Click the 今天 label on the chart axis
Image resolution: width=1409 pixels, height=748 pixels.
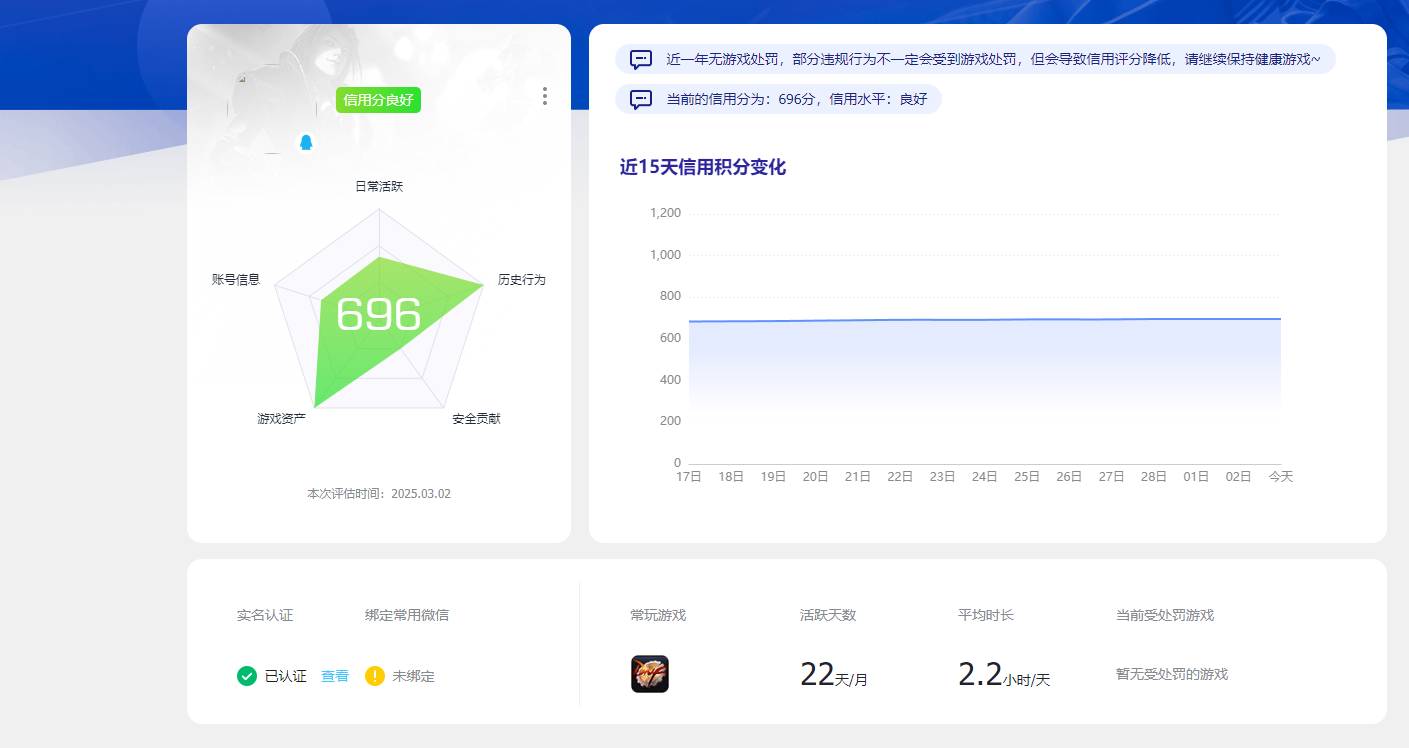1281,477
